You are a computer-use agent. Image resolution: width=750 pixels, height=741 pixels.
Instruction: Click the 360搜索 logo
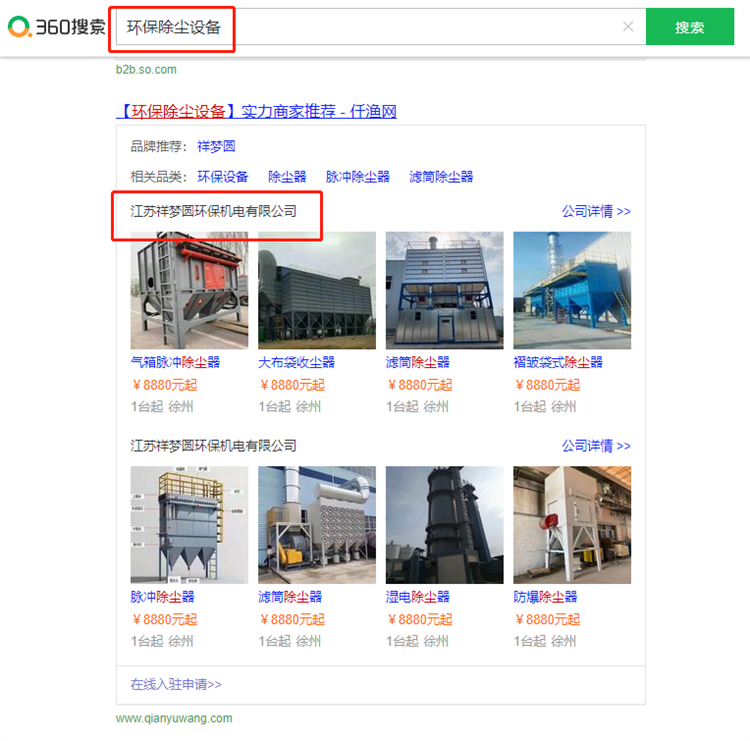point(55,27)
